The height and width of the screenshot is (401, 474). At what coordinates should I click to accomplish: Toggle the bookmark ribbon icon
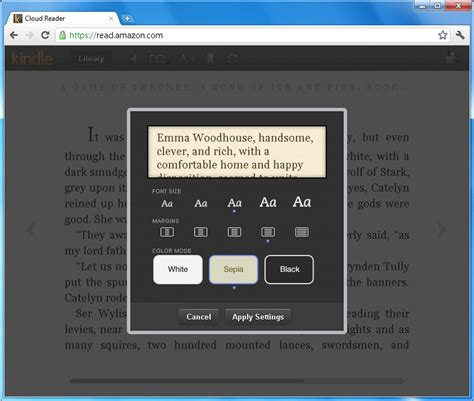pyautogui.click(x=210, y=59)
